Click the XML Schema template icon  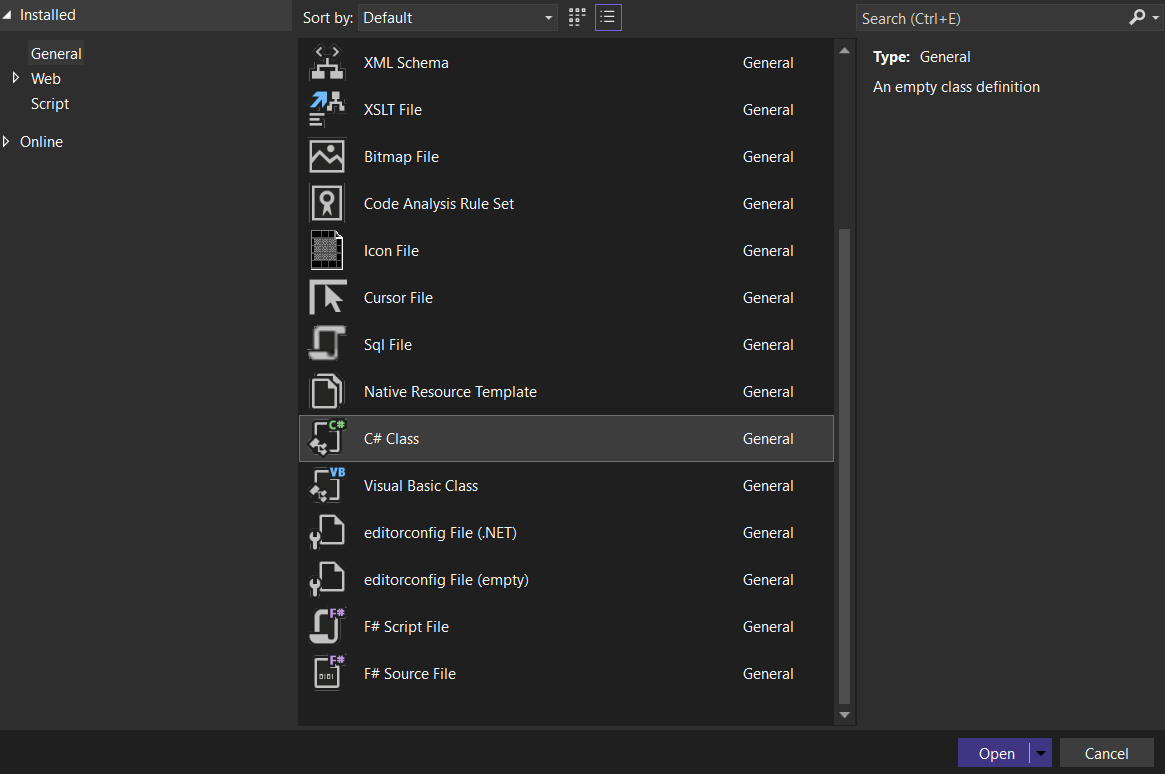(x=327, y=62)
